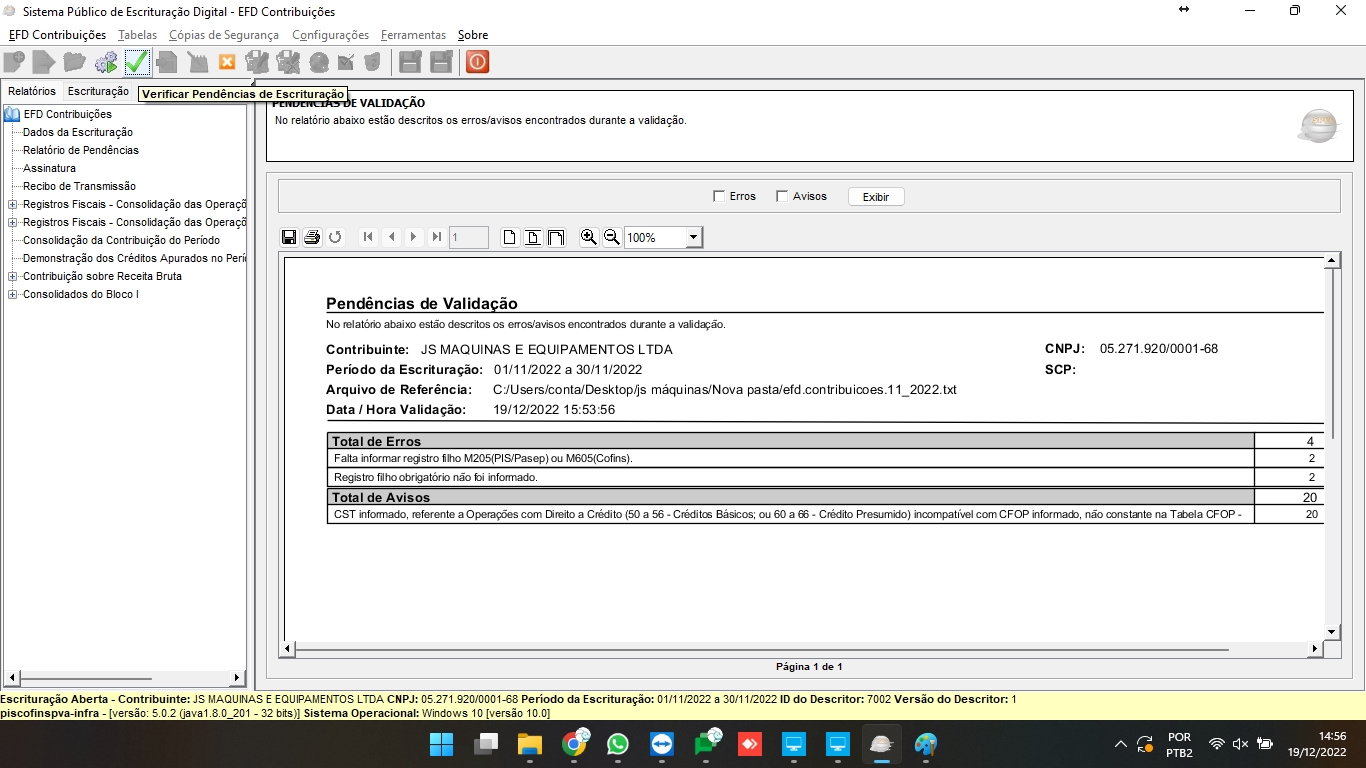Enable the Avisos checkbox
The image size is (1366, 768).
point(782,196)
